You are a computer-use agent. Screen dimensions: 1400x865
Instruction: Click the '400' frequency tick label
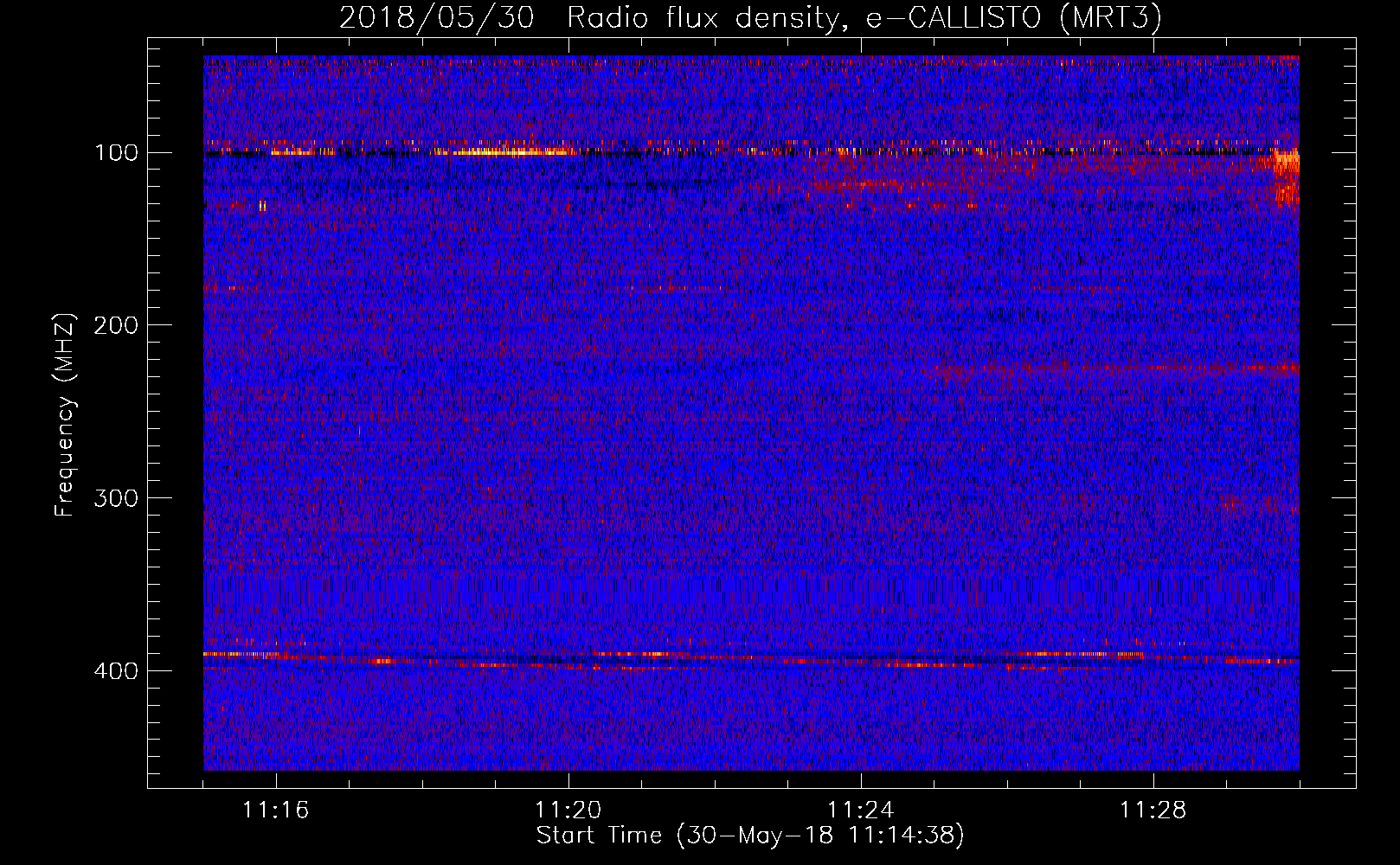tap(116, 672)
